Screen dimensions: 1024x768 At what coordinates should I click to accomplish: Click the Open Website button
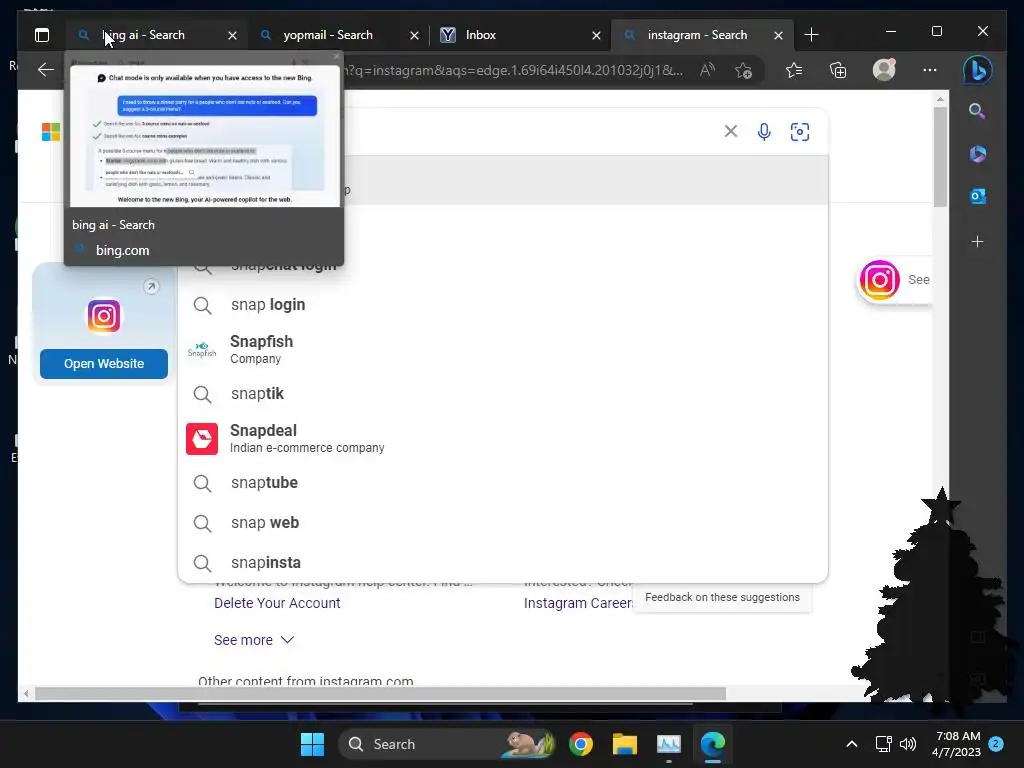(x=104, y=364)
